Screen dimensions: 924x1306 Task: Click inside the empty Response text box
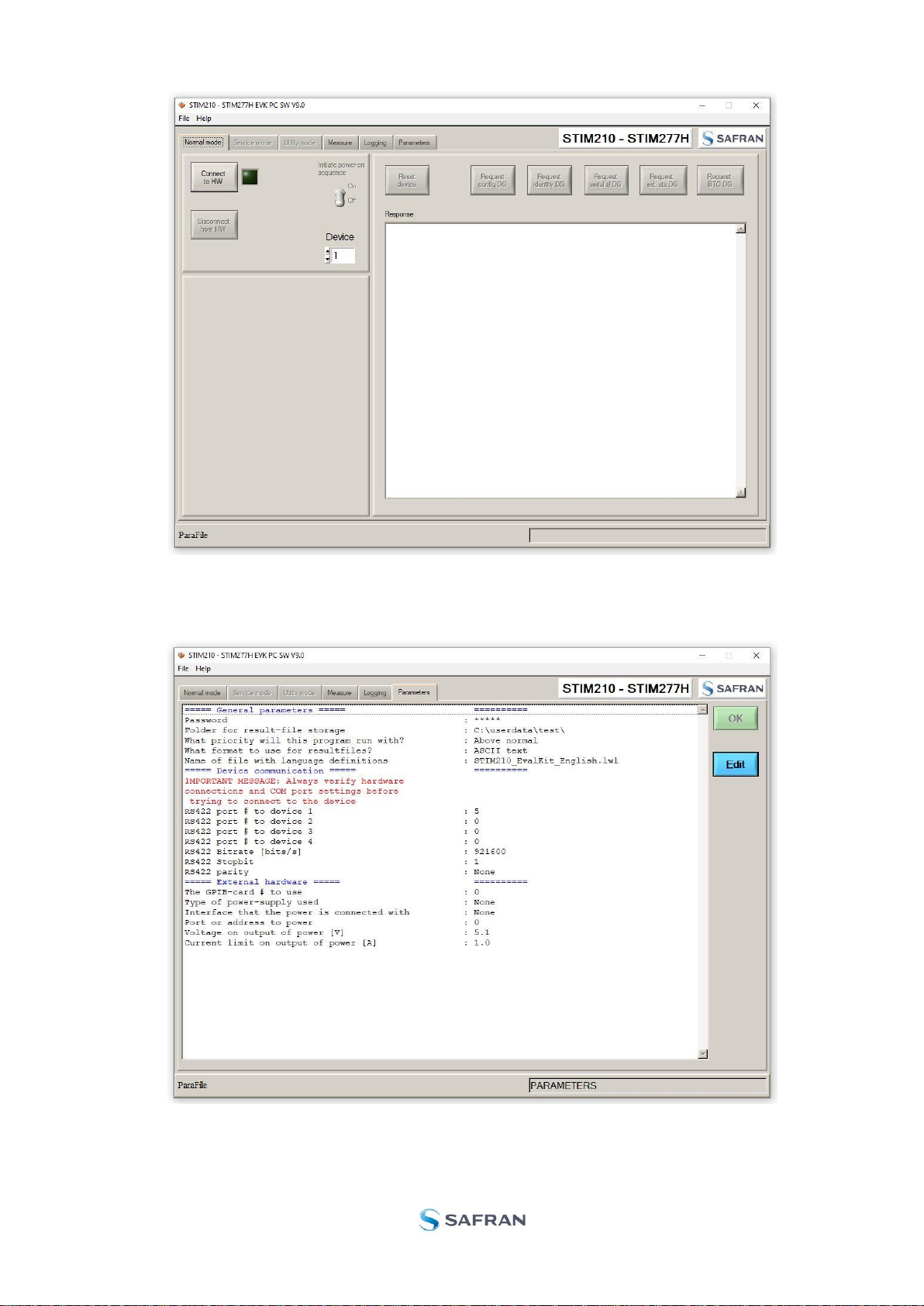click(560, 360)
